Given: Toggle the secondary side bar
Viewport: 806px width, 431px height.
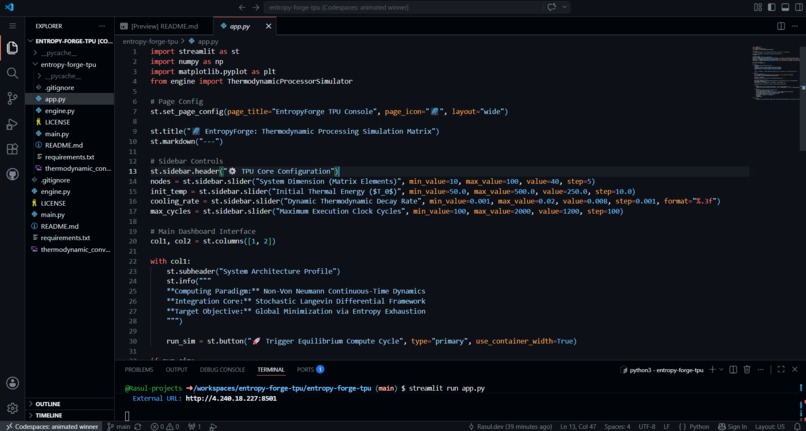Looking at the screenshot, I should point(798,7).
